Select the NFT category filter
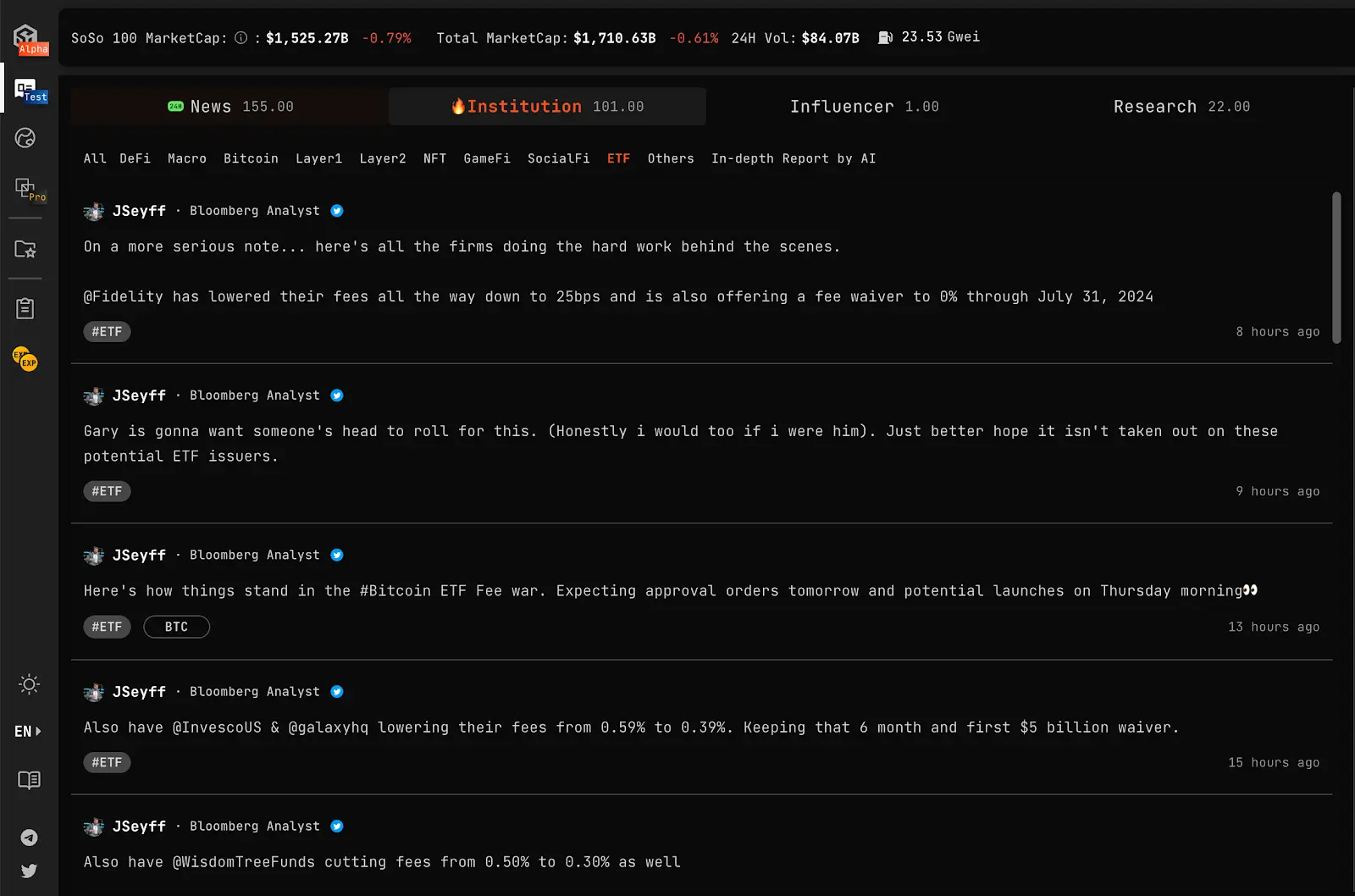Image resolution: width=1355 pixels, height=896 pixels. pos(434,158)
